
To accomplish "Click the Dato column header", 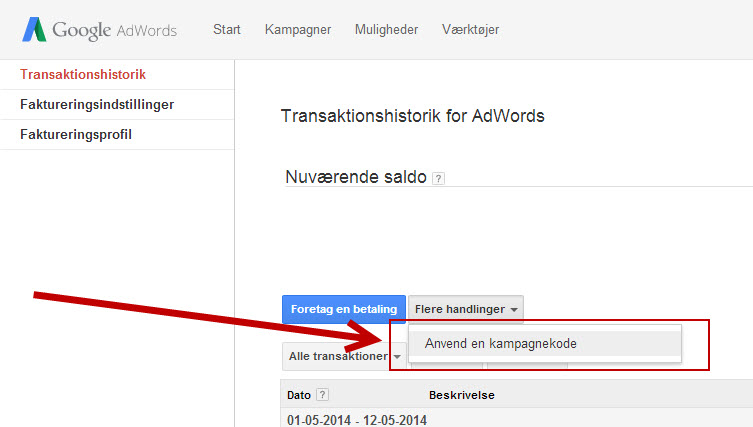I will point(299,395).
